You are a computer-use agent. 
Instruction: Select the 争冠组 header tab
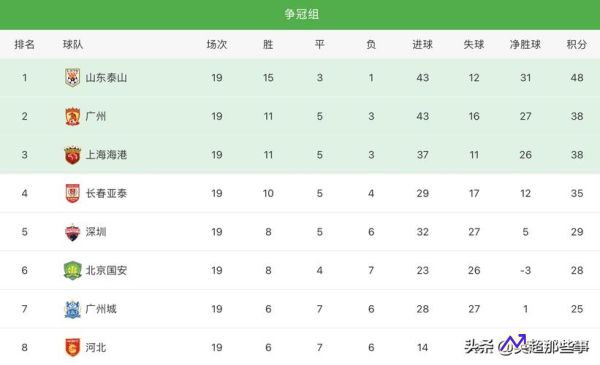(302, 14)
